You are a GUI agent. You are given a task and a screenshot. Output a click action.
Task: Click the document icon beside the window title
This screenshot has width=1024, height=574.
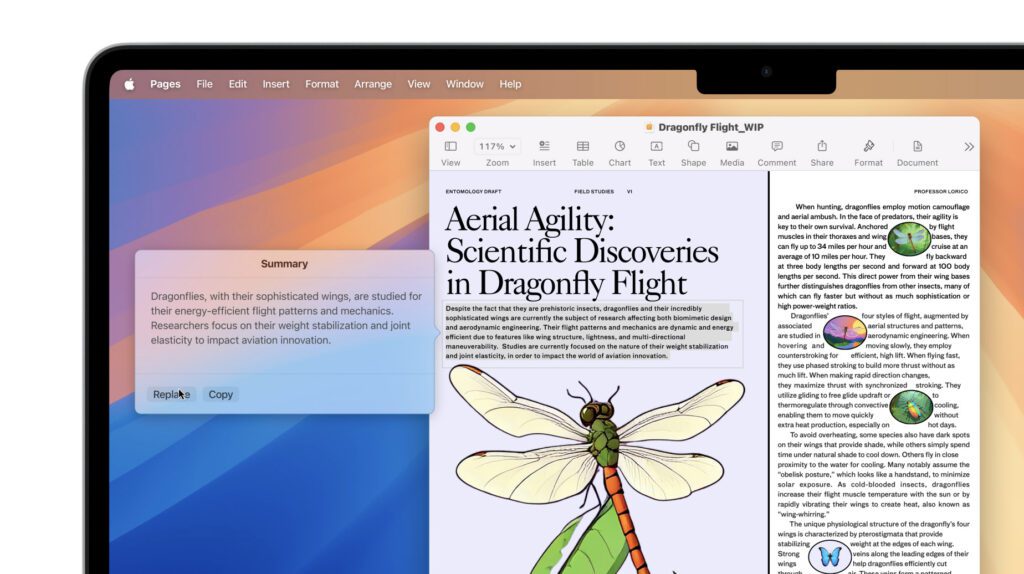point(649,127)
